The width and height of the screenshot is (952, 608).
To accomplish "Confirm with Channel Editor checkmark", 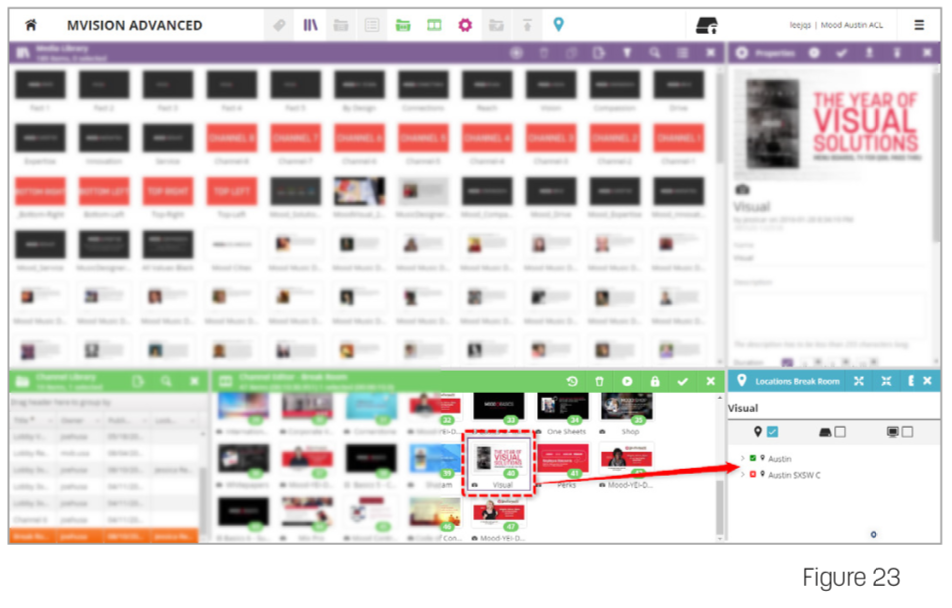I will [682, 381].
